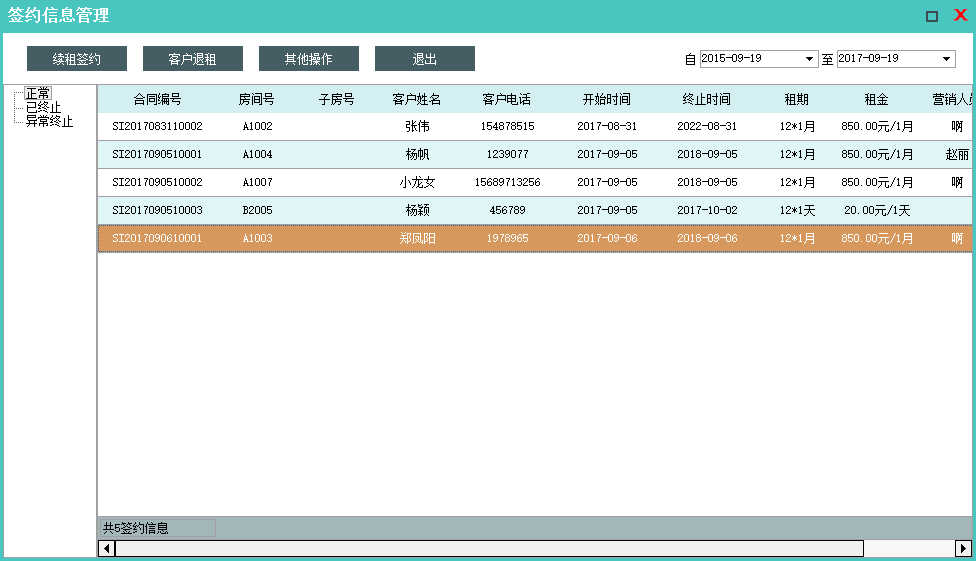Sort by 合同编号 column header
976x561 pixels.
tap(157, 100)
